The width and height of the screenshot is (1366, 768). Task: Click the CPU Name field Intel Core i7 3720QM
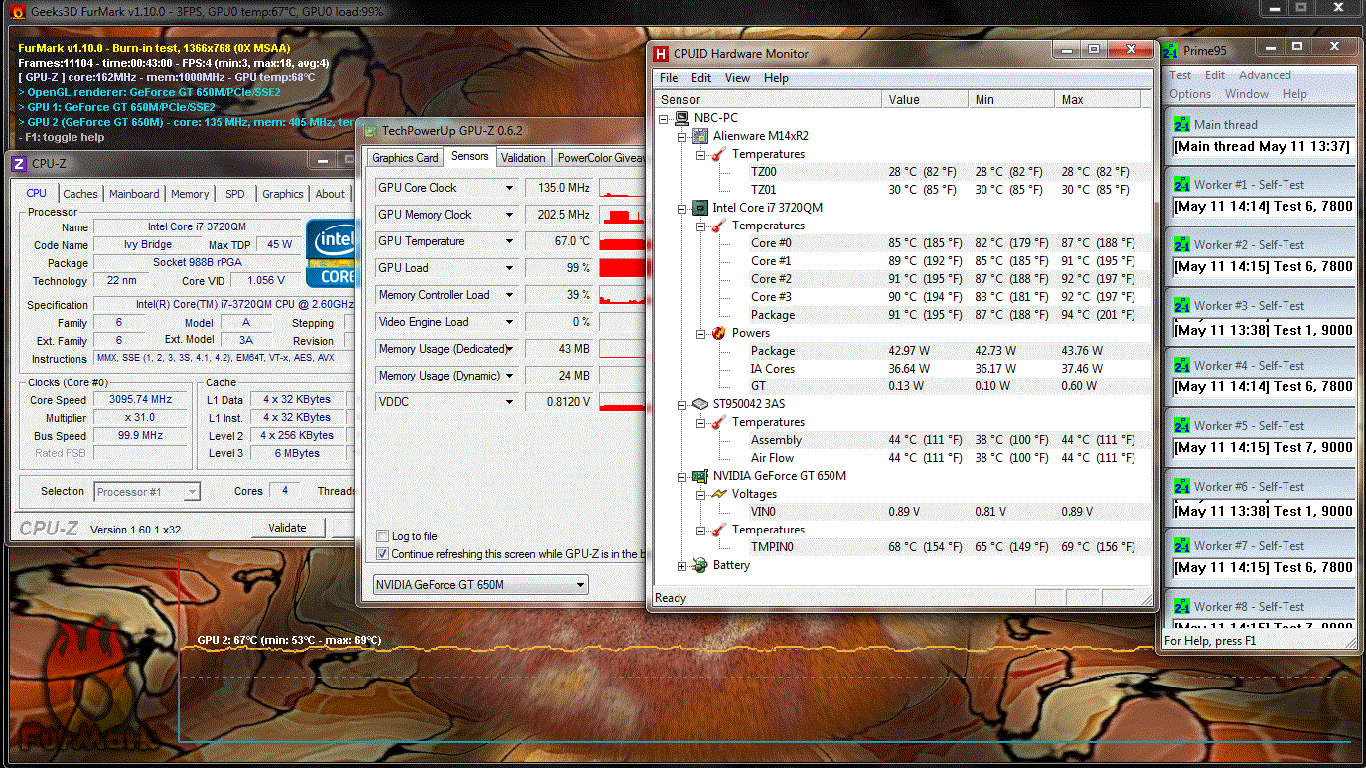click(x=196, y=227)
